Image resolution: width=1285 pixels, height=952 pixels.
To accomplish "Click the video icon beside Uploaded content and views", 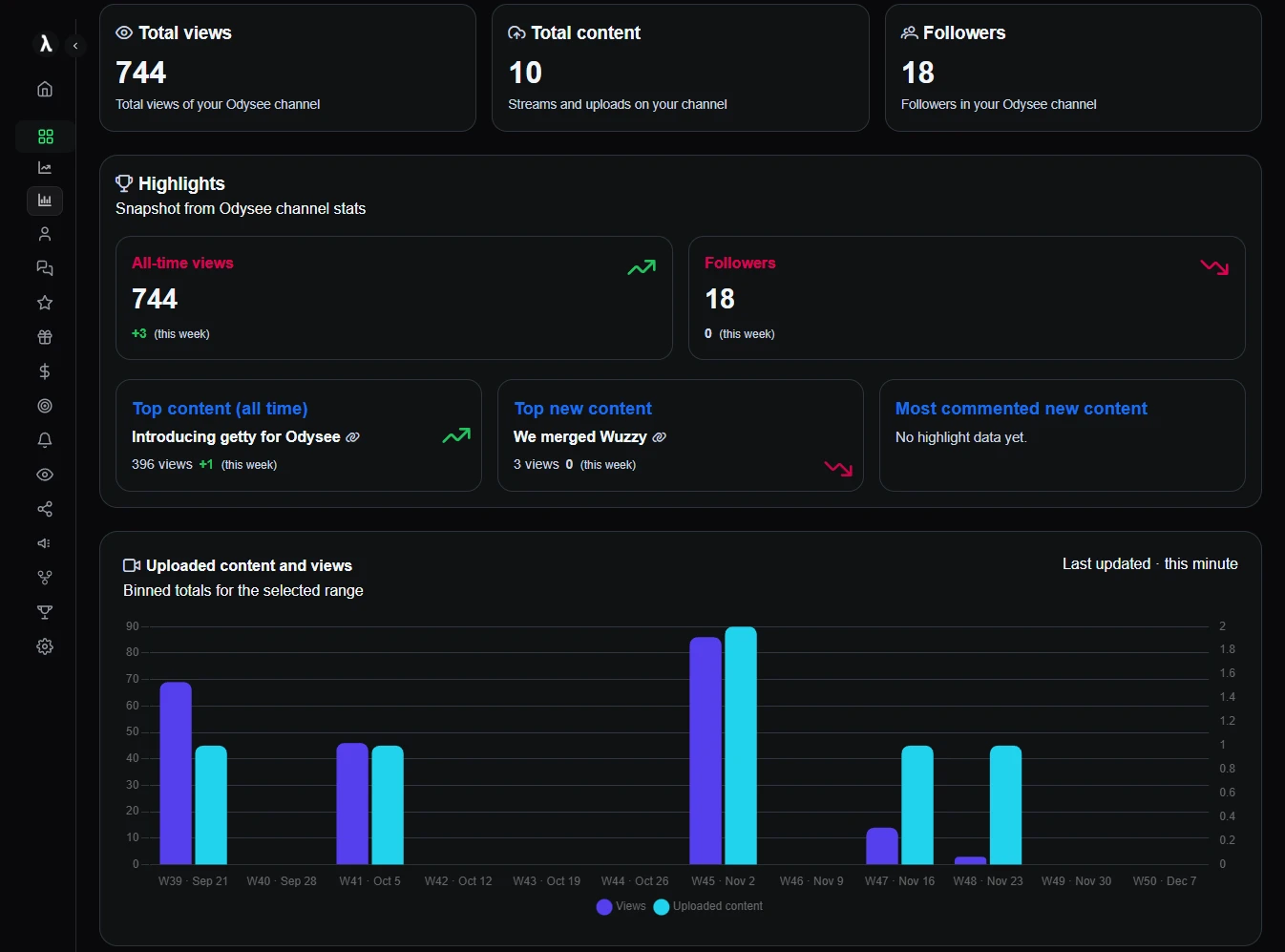I will [x=132, y=565].
